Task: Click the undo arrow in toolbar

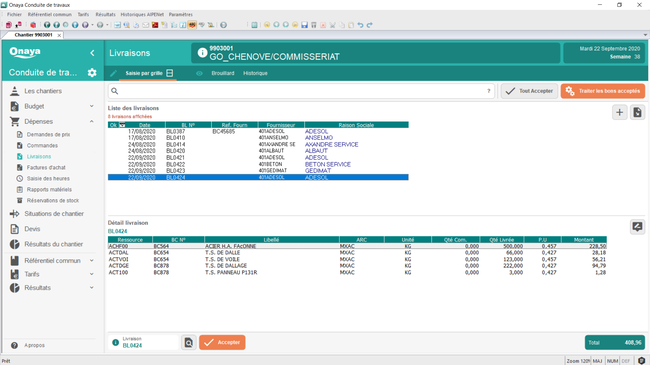Action: (360, 25)
